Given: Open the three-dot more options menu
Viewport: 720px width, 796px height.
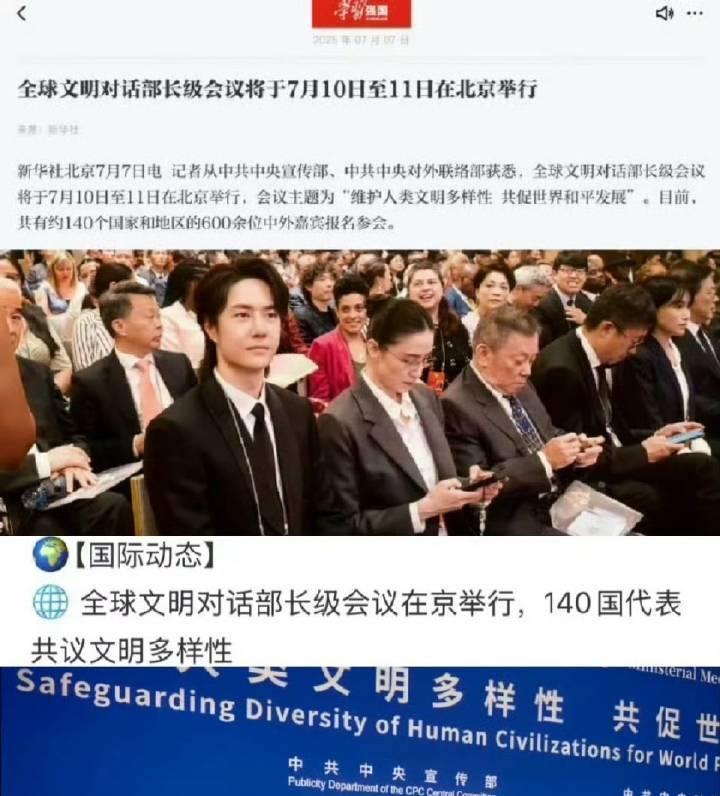Looking at the screenshot, I should point(695,13).
